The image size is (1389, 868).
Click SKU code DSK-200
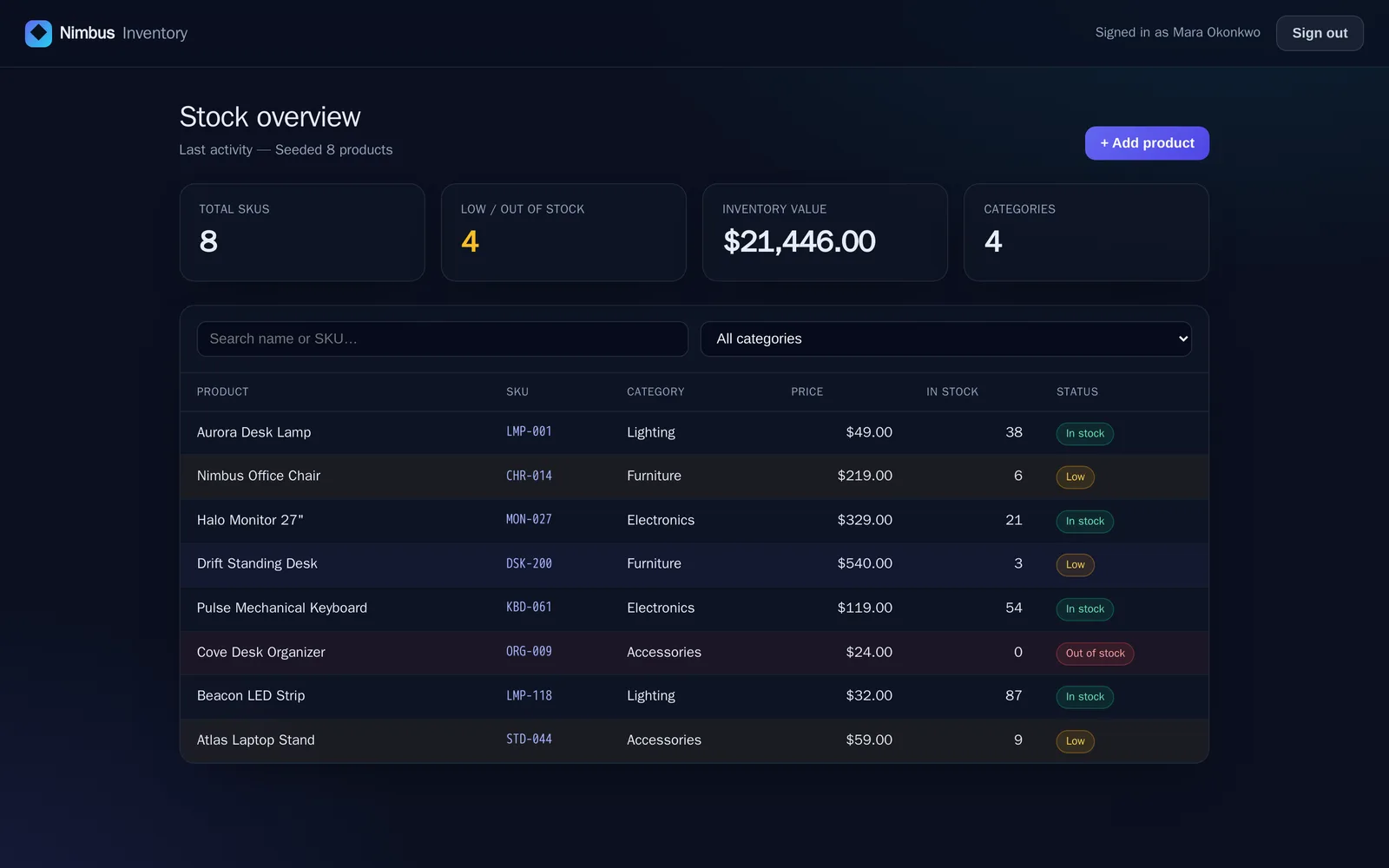point(530,563)
